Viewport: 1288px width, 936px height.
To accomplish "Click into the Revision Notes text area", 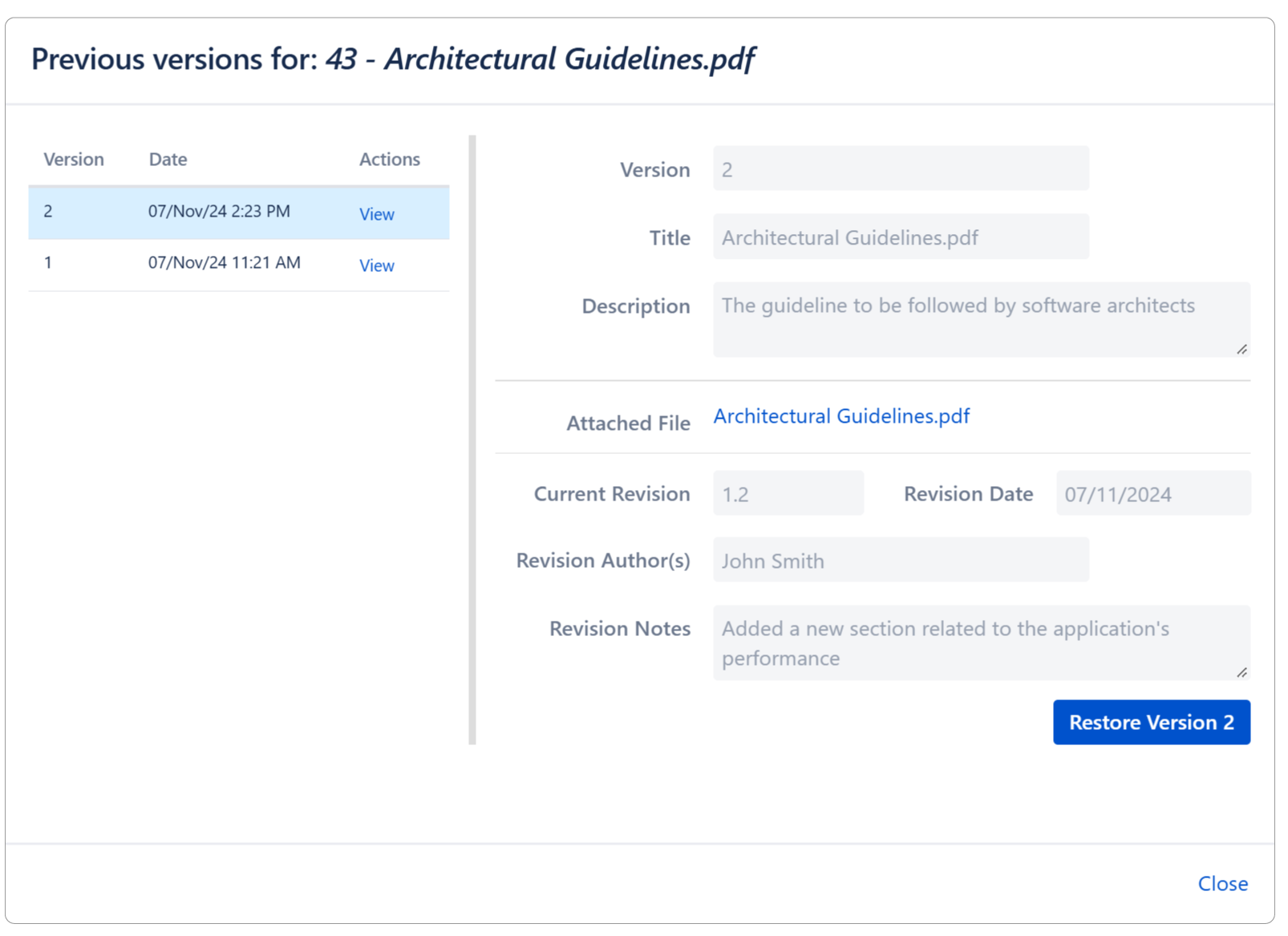I will pyautogui.click(x=980, y=642).
